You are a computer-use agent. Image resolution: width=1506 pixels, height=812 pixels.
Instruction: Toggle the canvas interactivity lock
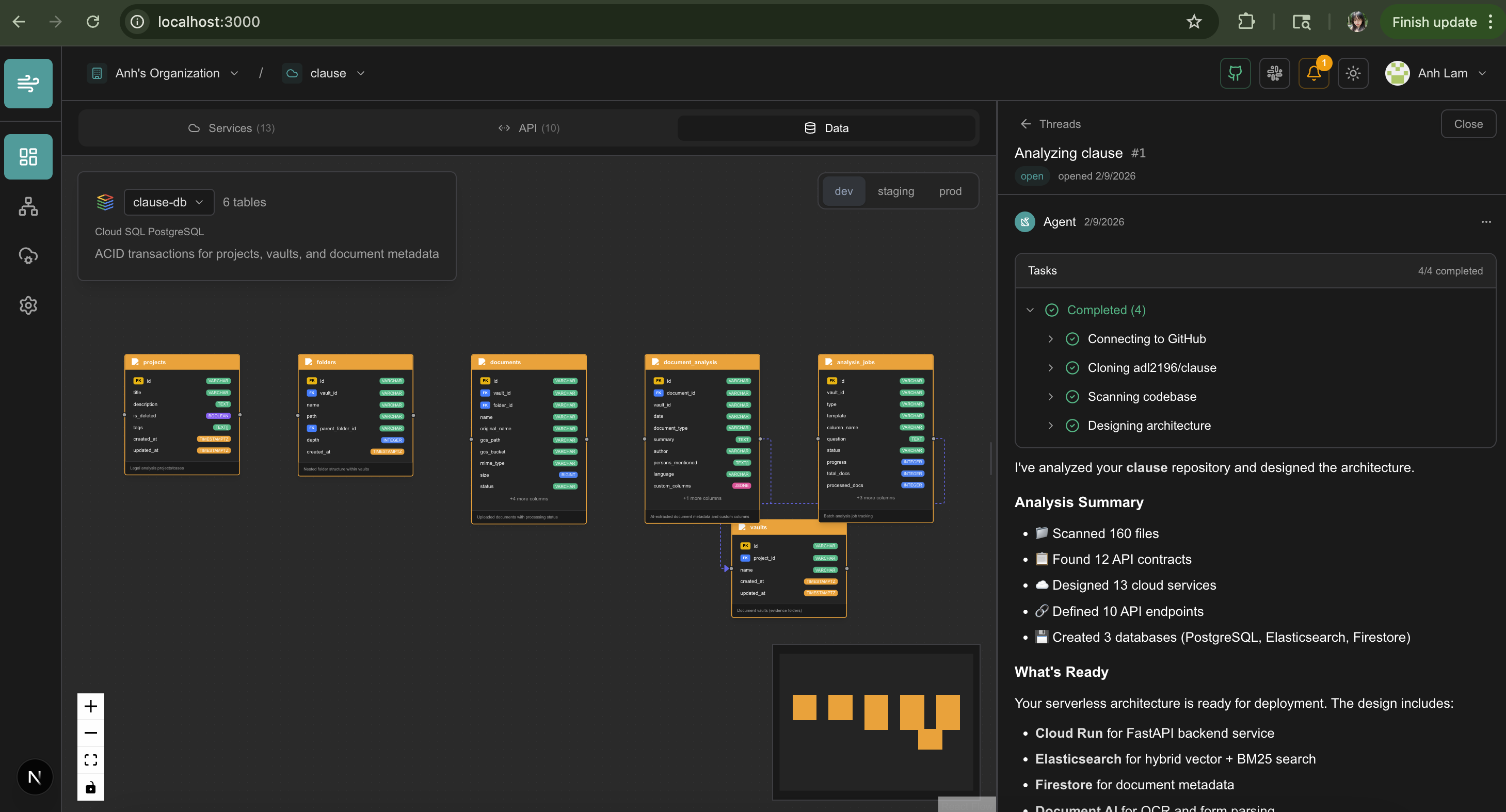[x=91, y=787]
